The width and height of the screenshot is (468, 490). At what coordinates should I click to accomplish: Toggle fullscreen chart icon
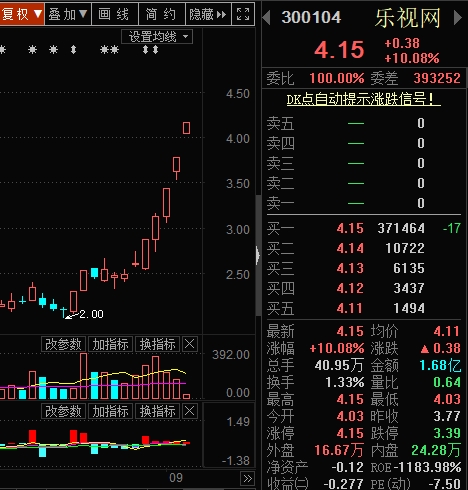[x=243, y=14]
